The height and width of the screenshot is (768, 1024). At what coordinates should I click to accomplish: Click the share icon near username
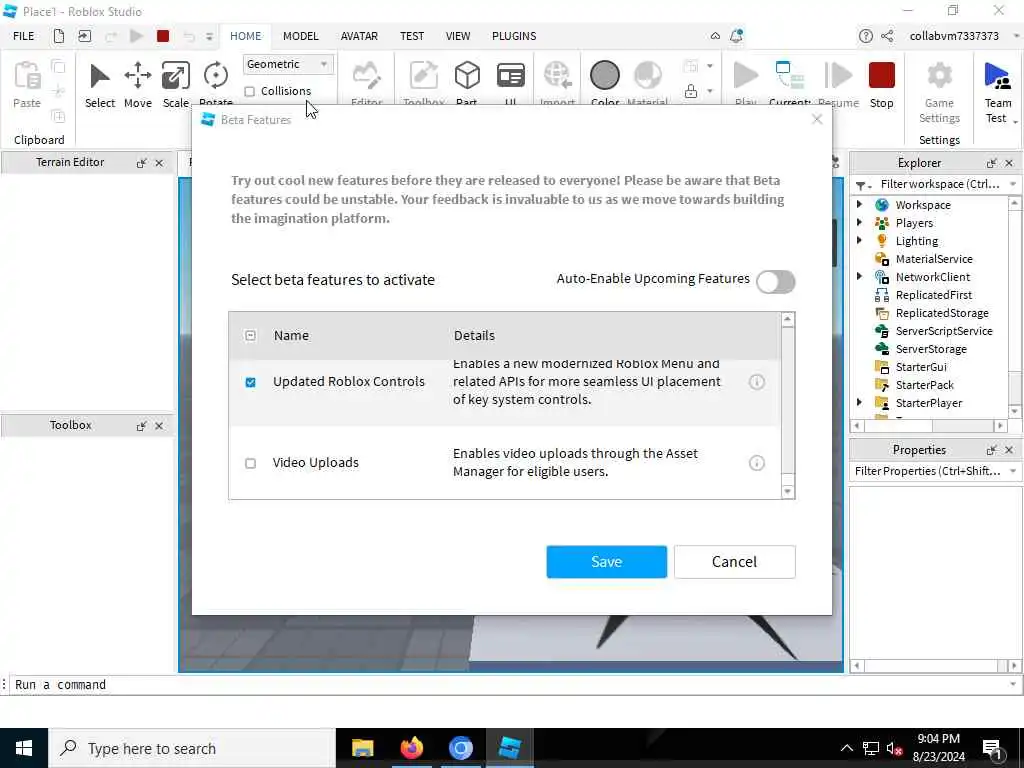point(887,36)
